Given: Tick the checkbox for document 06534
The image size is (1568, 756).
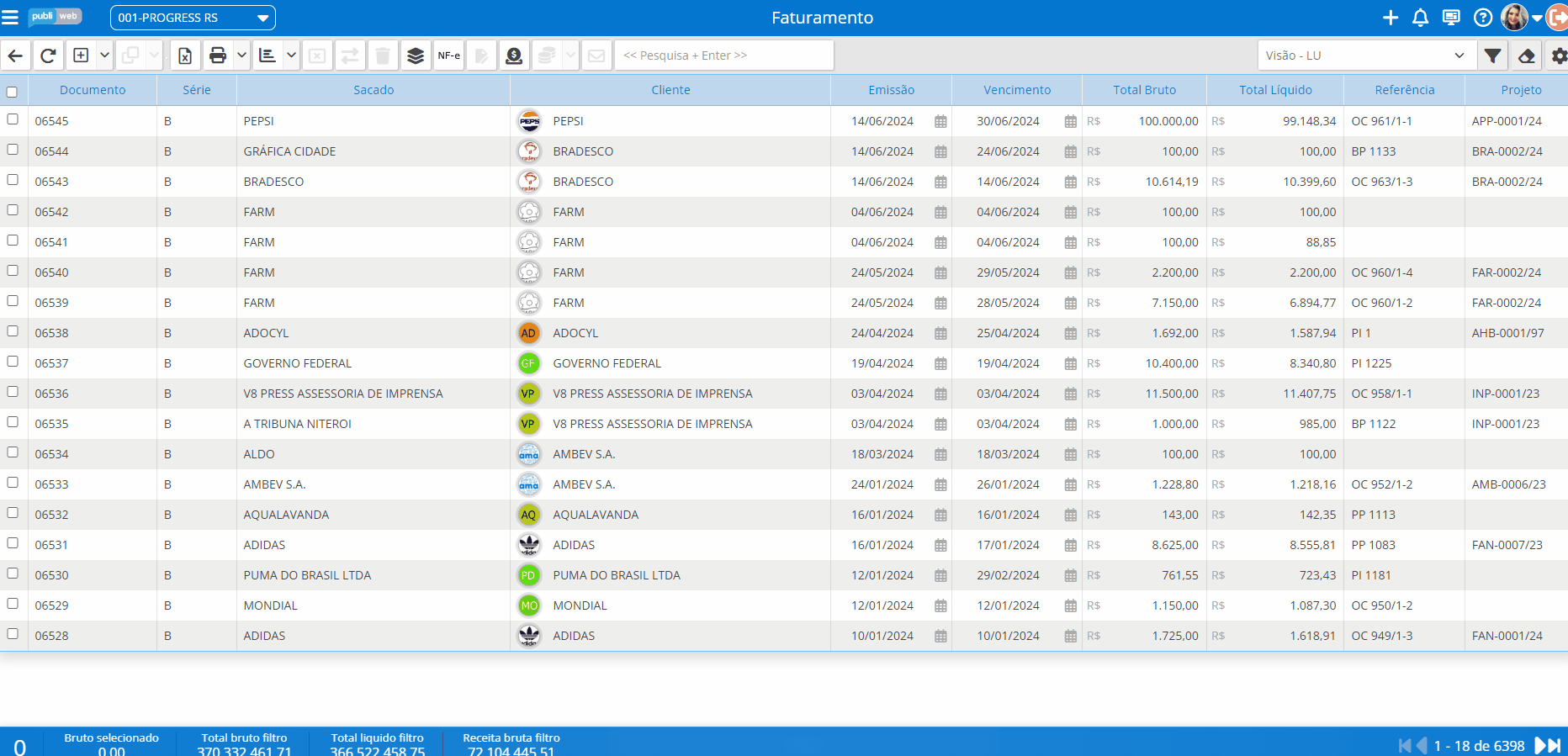Looking at the screenshot, I should click(13, 452).
